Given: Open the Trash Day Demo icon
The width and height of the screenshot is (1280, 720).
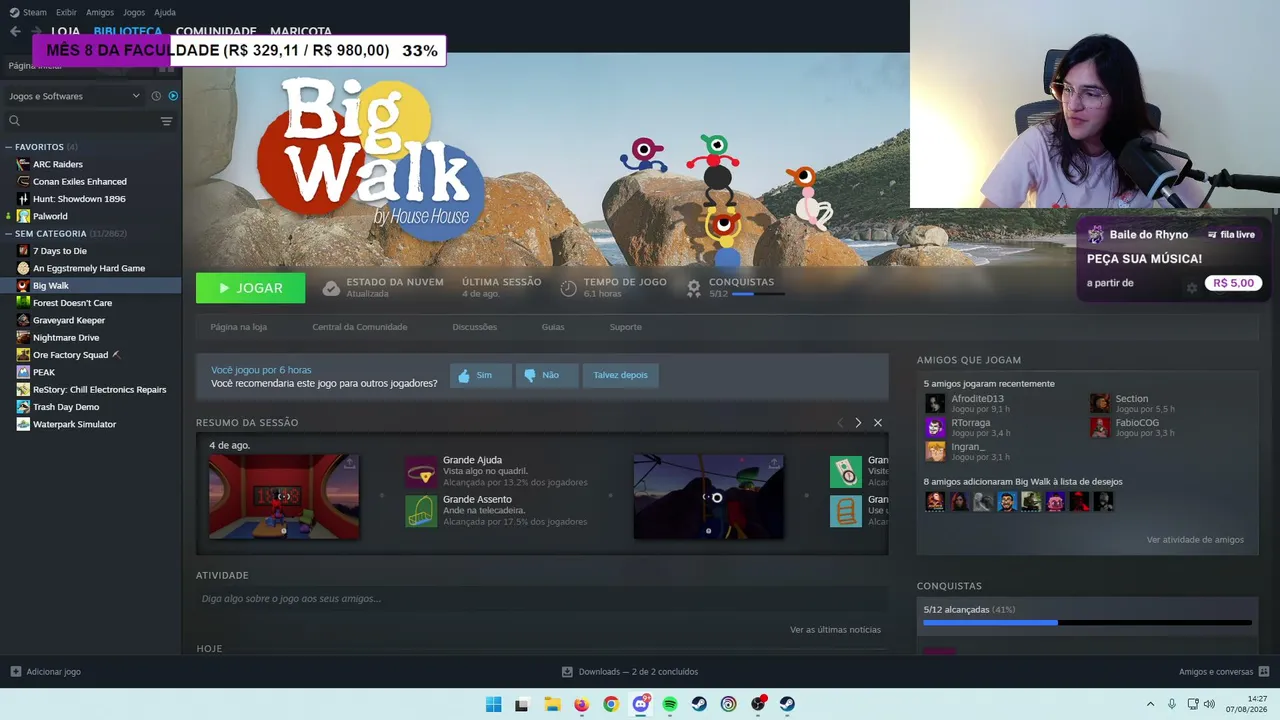Looking at the screenshot, I should (x=23, y=407).
